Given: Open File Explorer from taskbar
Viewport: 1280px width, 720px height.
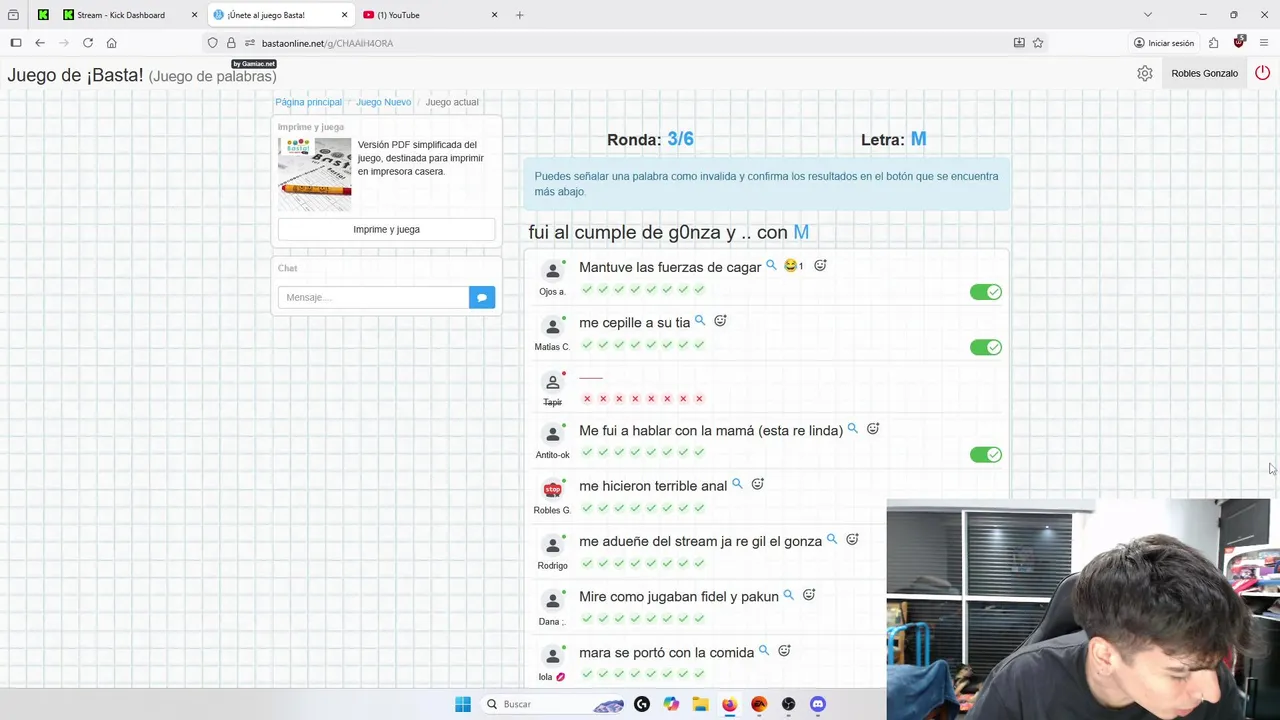Looking at the screenshot, I should (700, 704).
